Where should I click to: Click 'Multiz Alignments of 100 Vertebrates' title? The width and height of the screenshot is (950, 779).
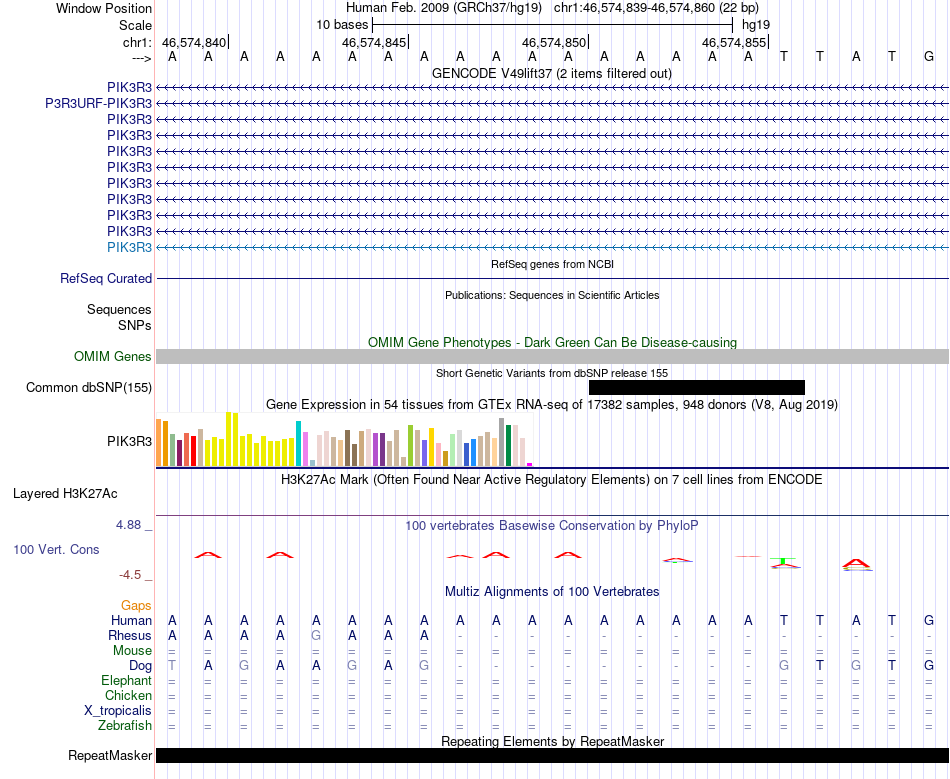click(x=552, y=591)
